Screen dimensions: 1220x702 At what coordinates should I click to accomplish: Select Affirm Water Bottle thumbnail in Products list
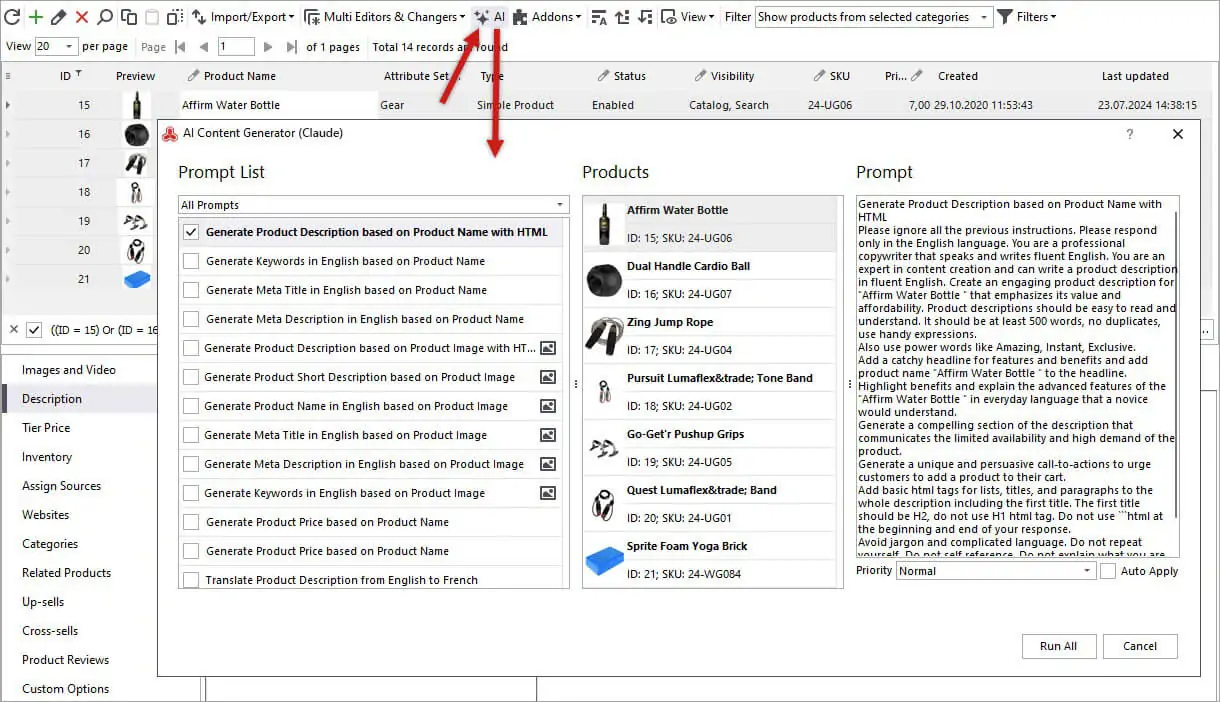point(603,224)
